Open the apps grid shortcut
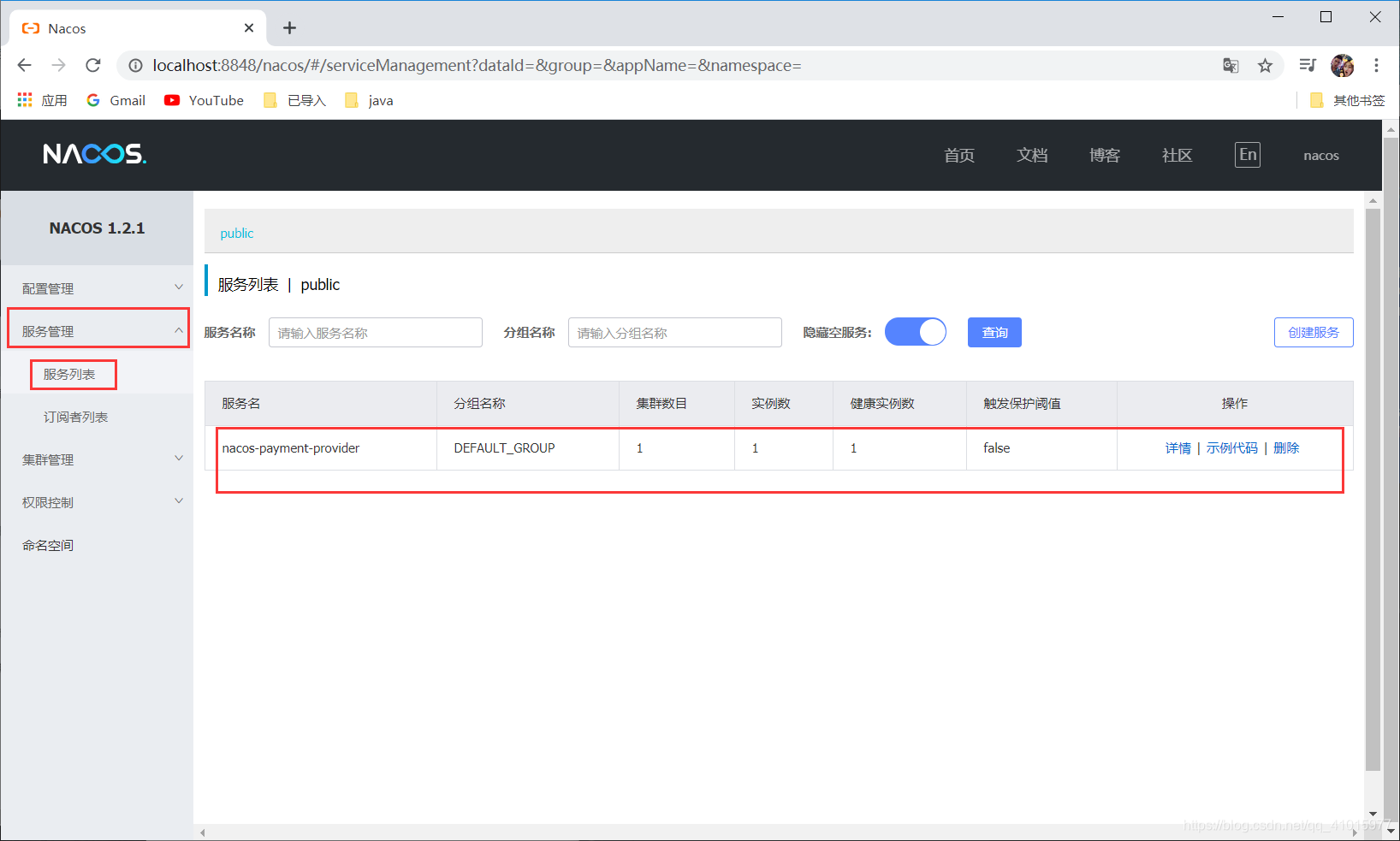 (42, 100)
